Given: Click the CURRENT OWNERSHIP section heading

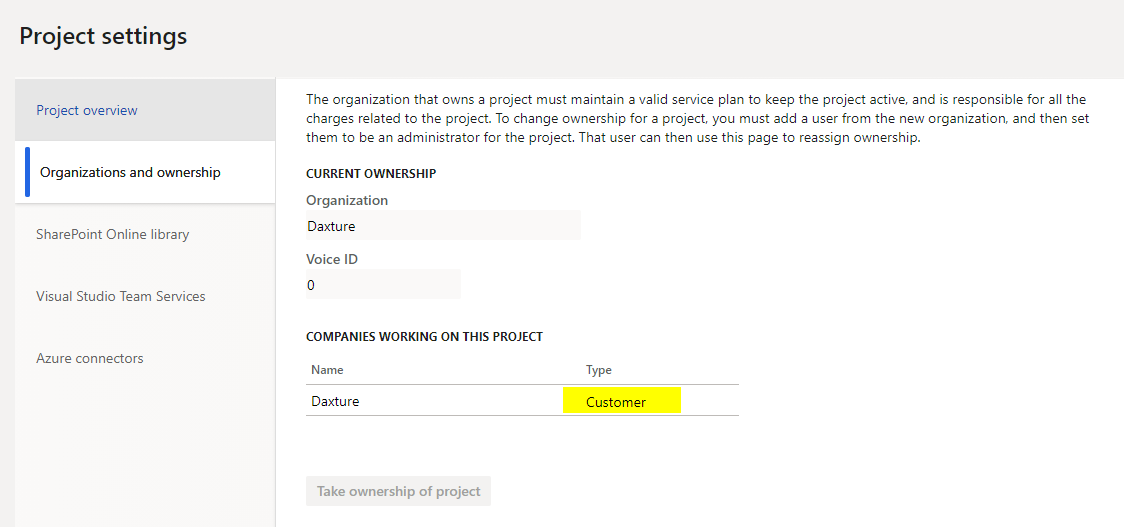Looking at the screenshot, I should [371, 174].
